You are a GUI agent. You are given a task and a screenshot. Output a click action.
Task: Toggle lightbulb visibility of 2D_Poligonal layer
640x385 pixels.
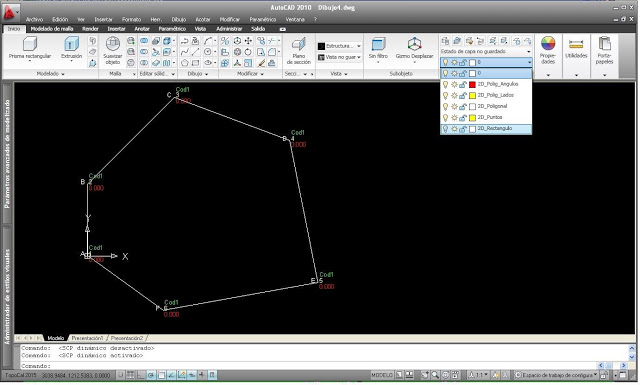[x=445, y=106]
